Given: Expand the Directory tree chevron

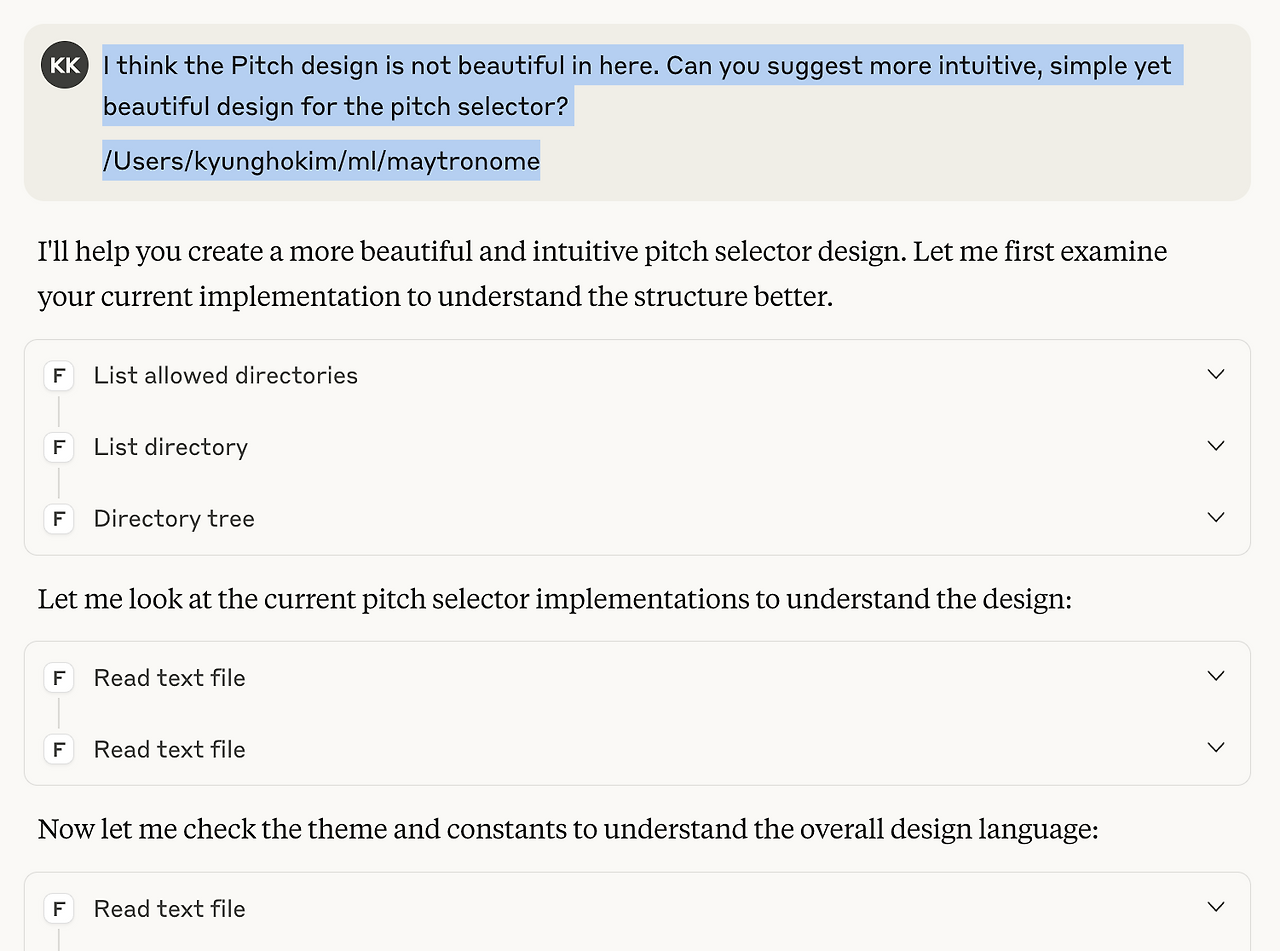Looking at the screenshot, I should [1216, 518].
